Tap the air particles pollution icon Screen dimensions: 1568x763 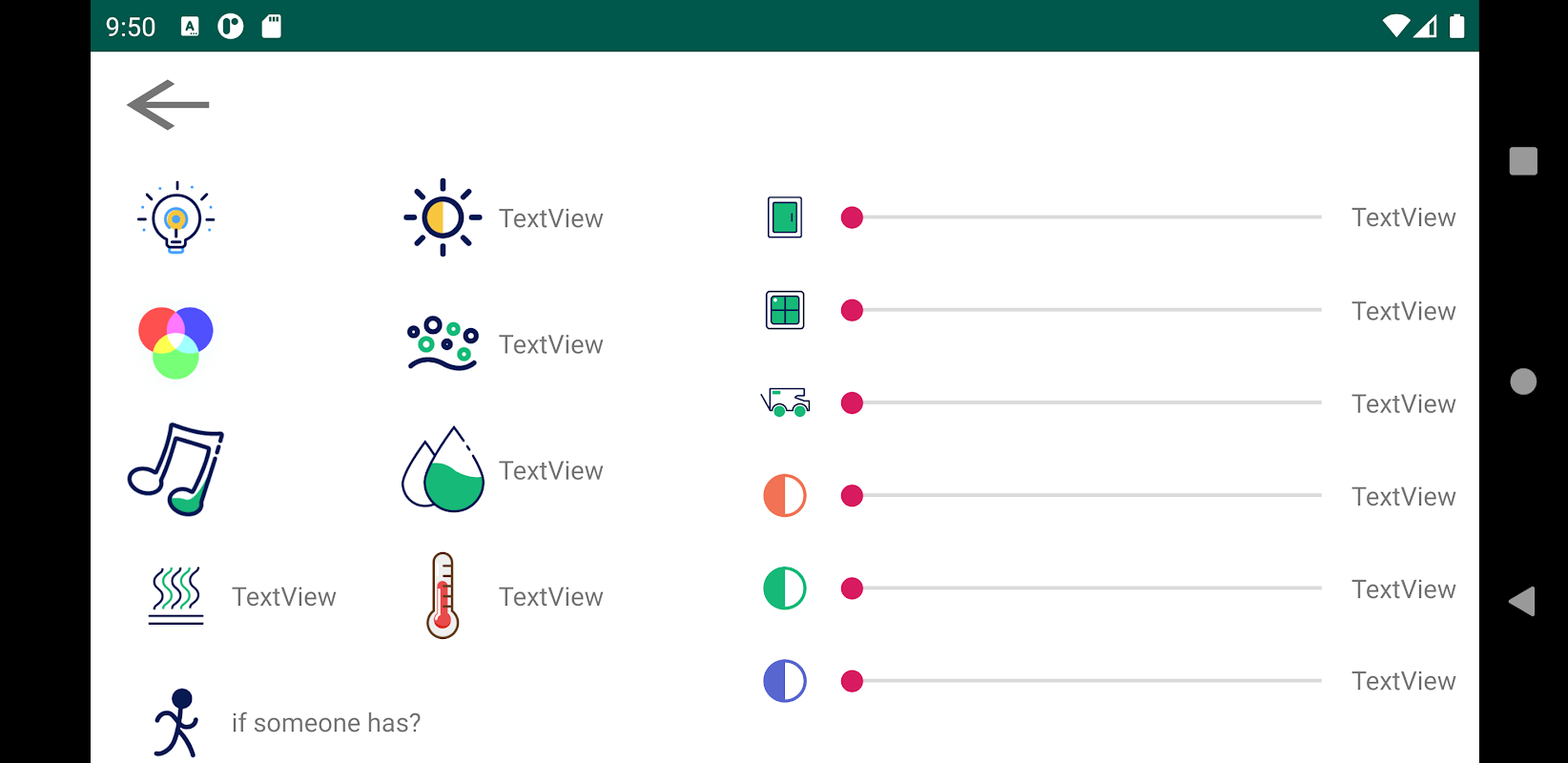(443, 344)
